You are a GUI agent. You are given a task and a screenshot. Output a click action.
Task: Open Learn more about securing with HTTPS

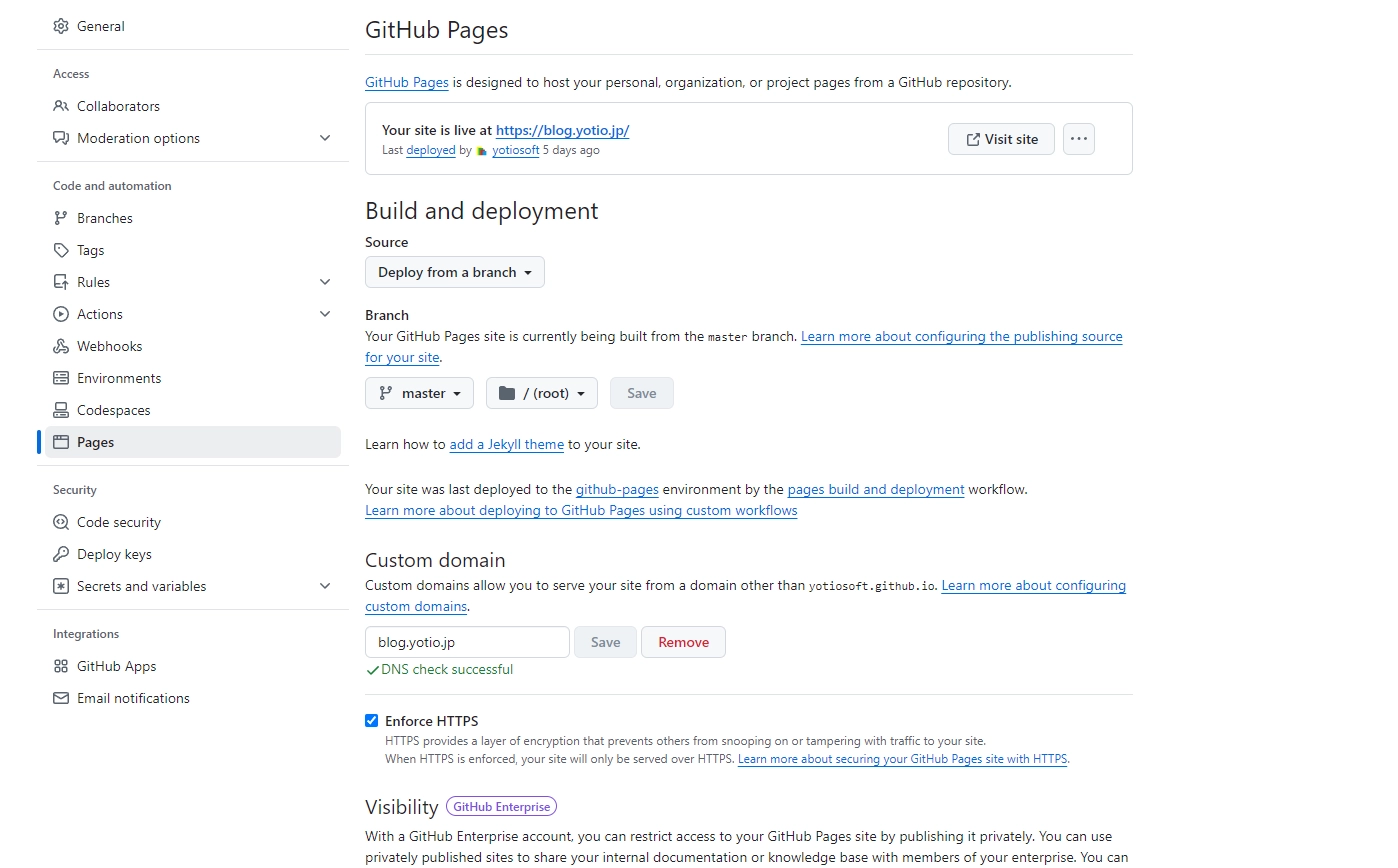click(903, 759)
